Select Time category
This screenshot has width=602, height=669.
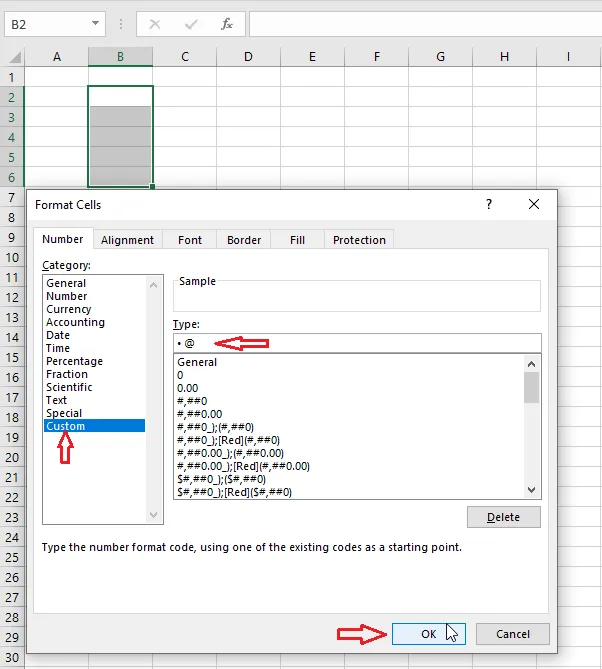[x=58, y=348]
